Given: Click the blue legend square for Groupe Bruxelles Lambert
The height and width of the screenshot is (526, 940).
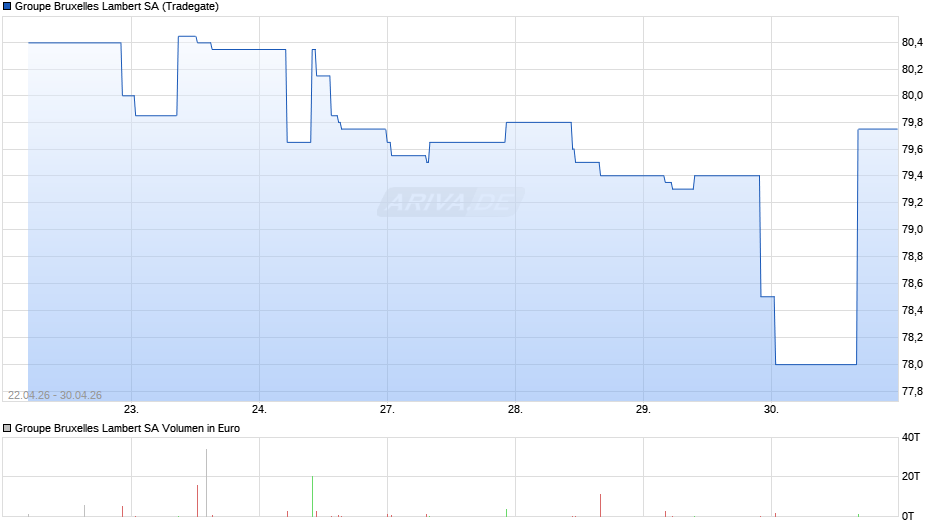Looking at the screenshot, I should [7, 7].
